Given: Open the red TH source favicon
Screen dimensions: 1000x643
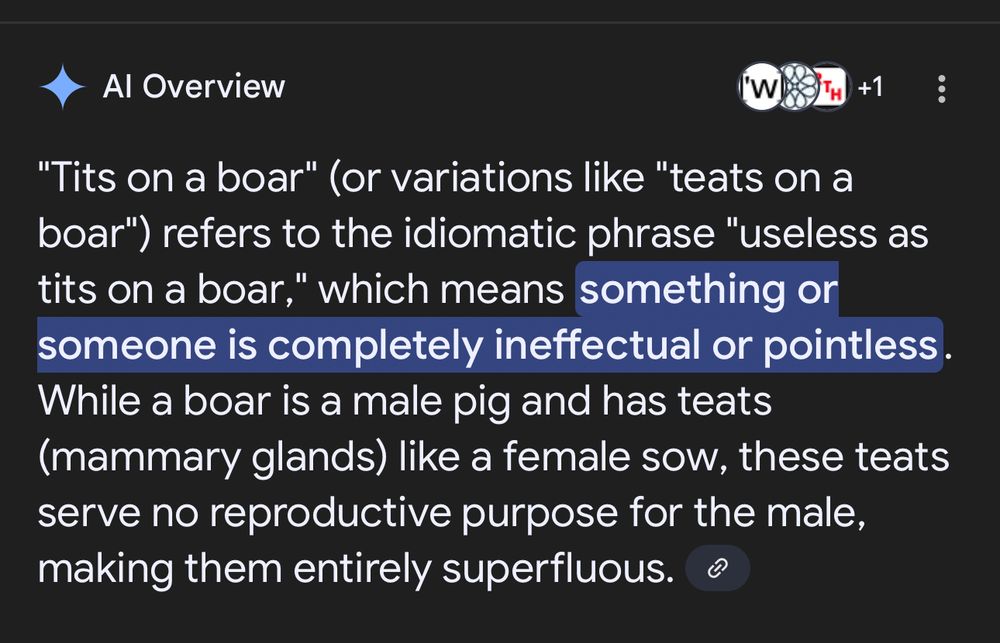Looking at the screenshot, I should click(x=830, y=88).
